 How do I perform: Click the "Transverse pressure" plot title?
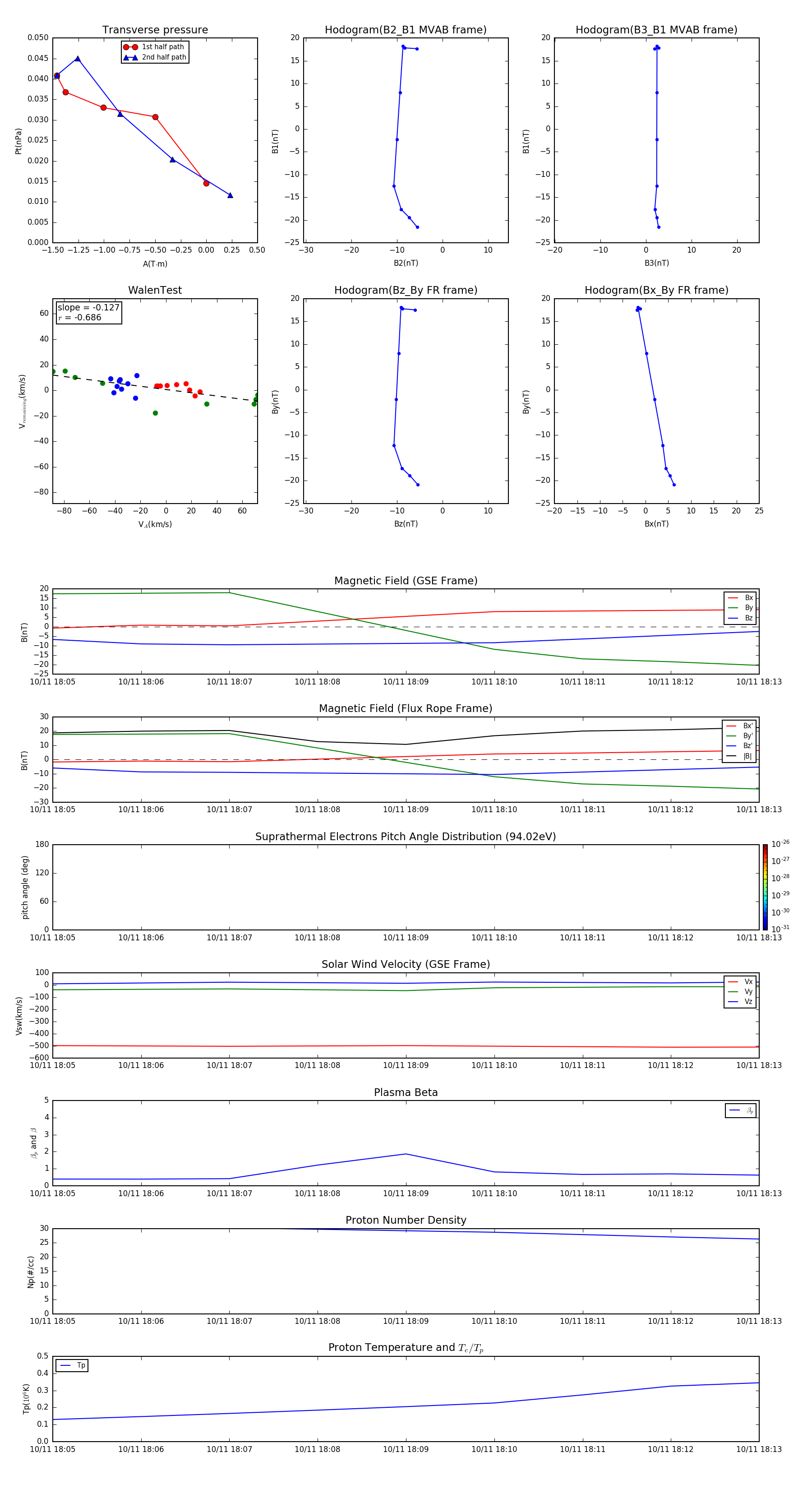point(155,30)
